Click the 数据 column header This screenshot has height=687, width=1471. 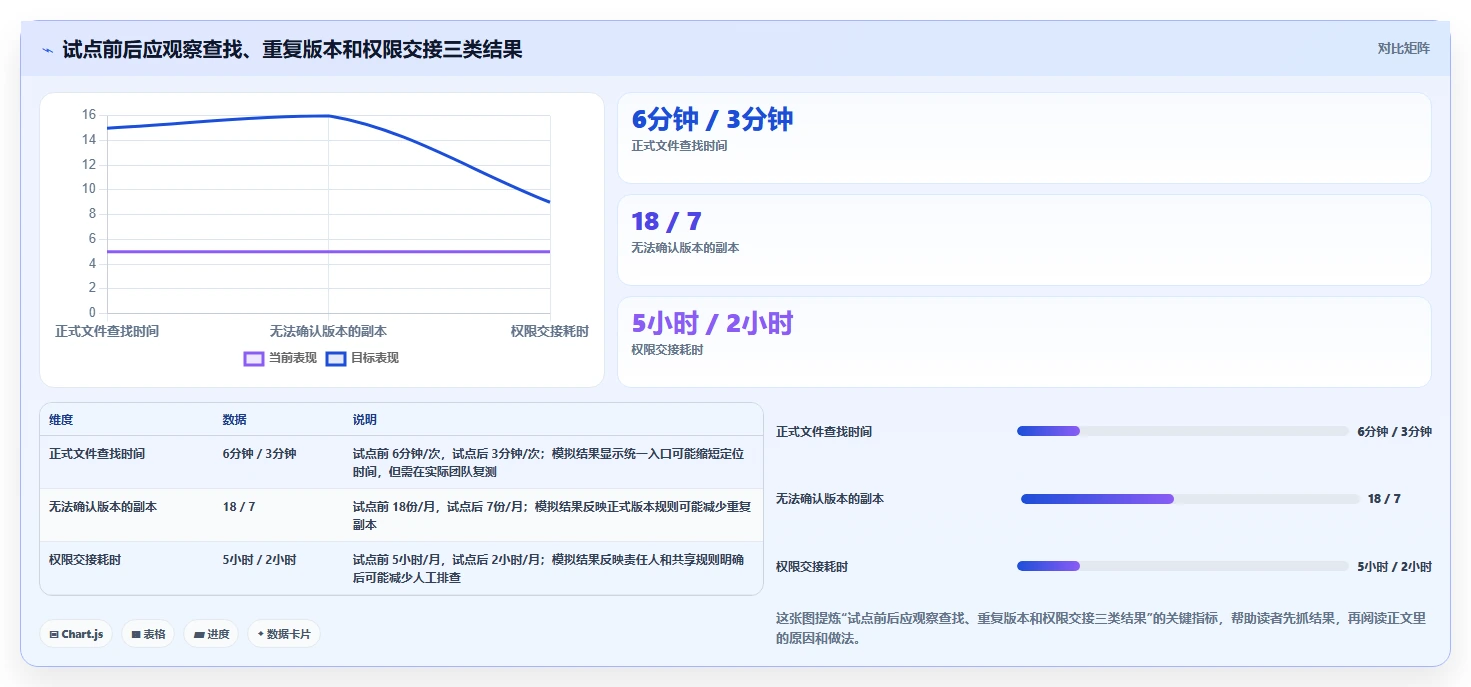234,420
